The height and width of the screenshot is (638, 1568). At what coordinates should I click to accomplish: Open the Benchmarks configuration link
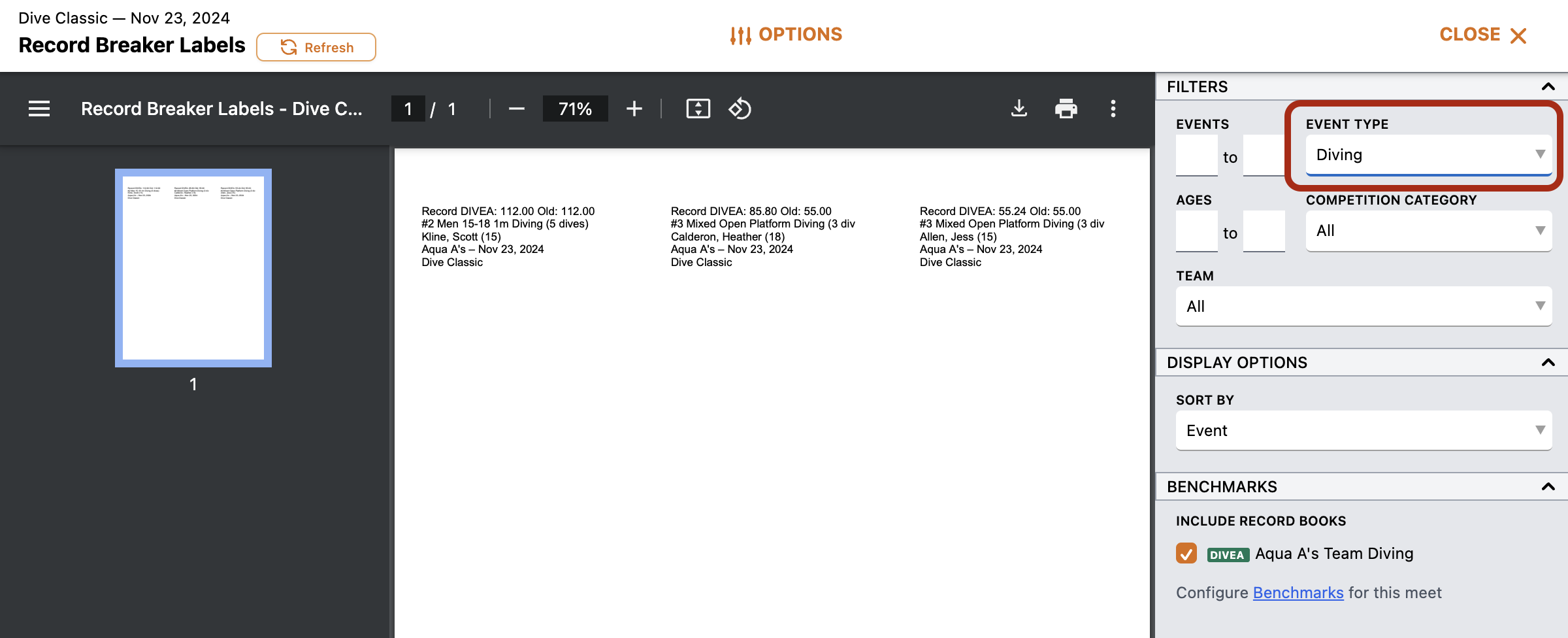point(1298,593)
